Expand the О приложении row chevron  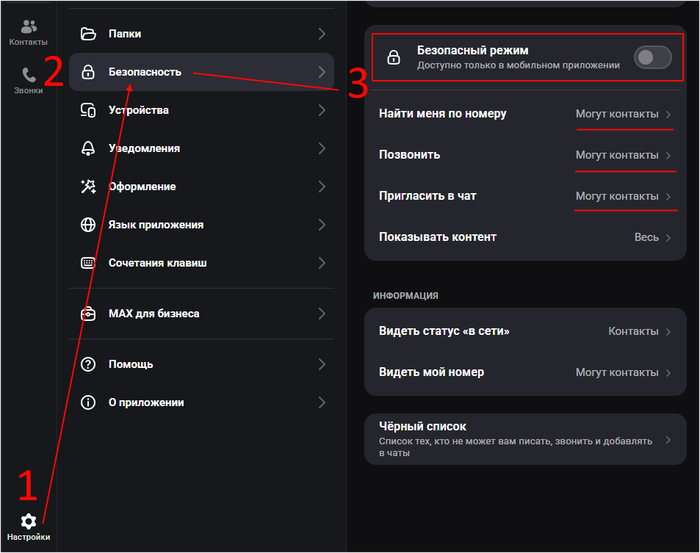tap(321, 403)
